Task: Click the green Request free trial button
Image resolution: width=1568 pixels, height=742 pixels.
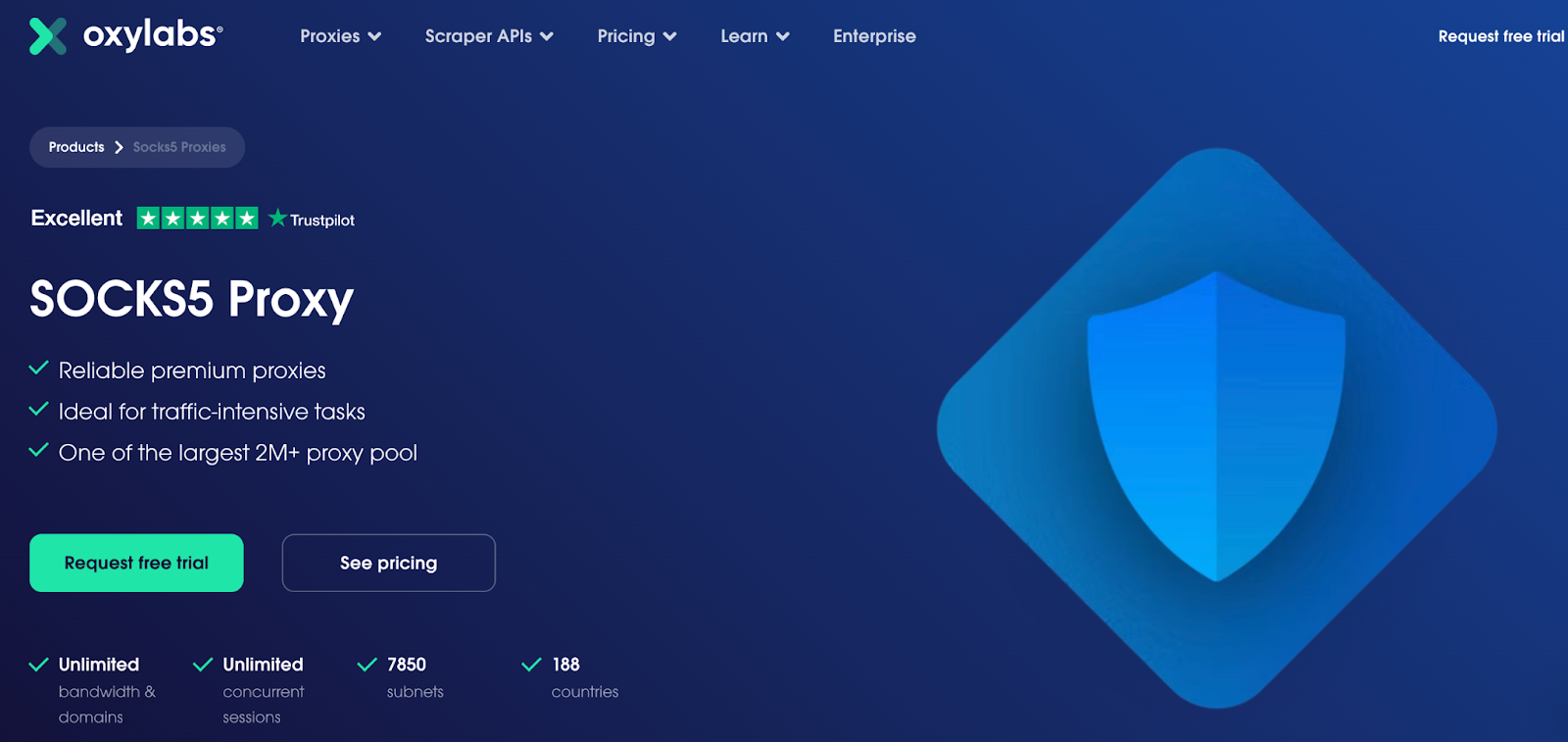Action: 136,563
